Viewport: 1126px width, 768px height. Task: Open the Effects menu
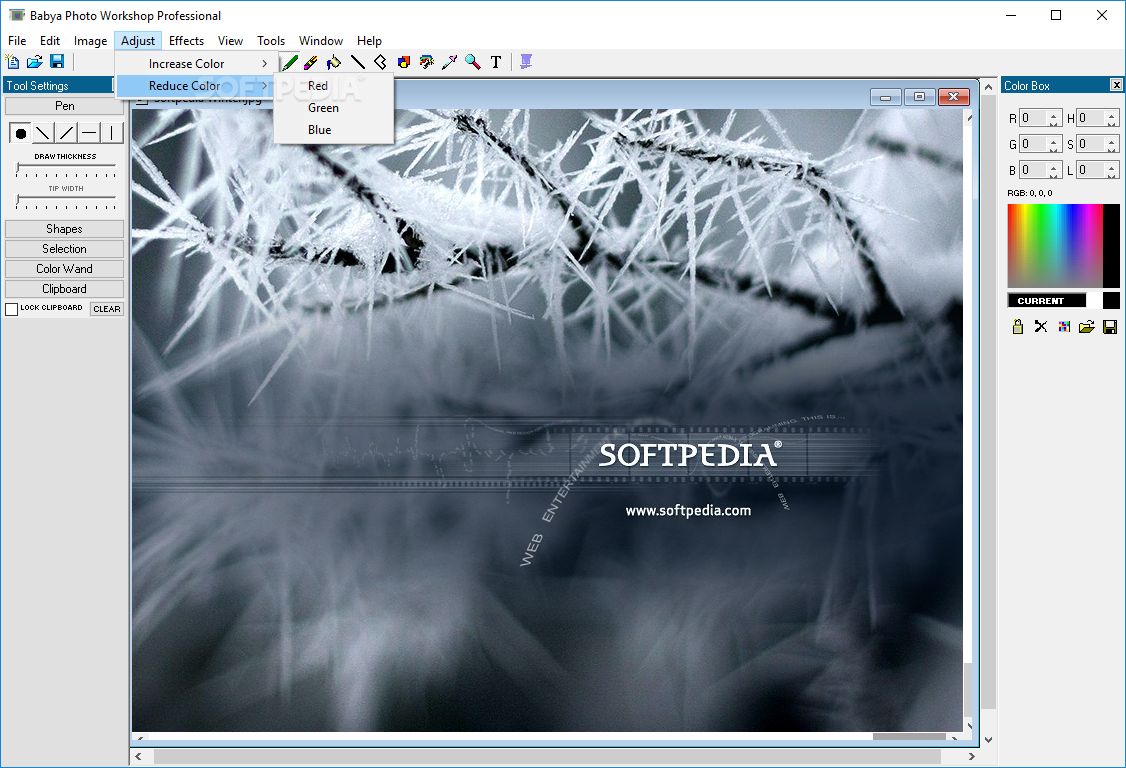point(186,41)
